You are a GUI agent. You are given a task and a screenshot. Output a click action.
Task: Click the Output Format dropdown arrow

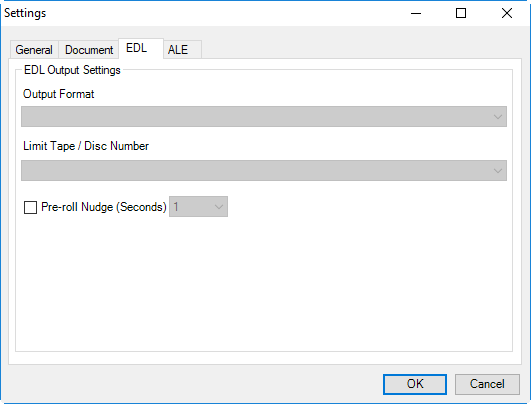(x=497, y=117)
